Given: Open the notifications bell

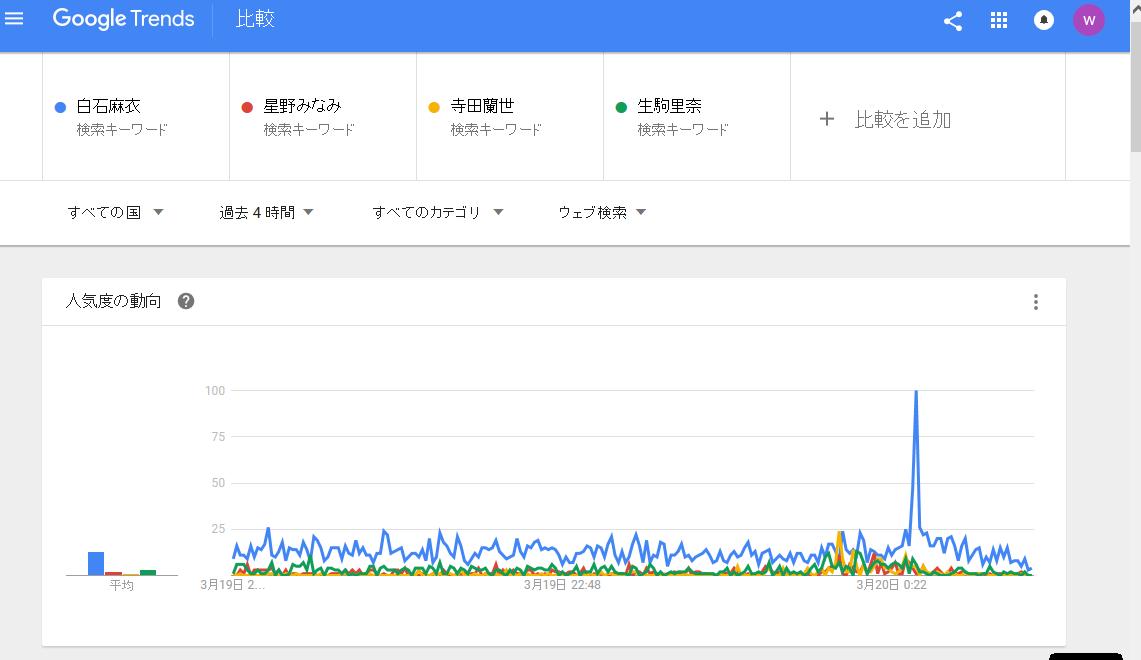Looking at the screenshot, I should tap(1043, 20).
